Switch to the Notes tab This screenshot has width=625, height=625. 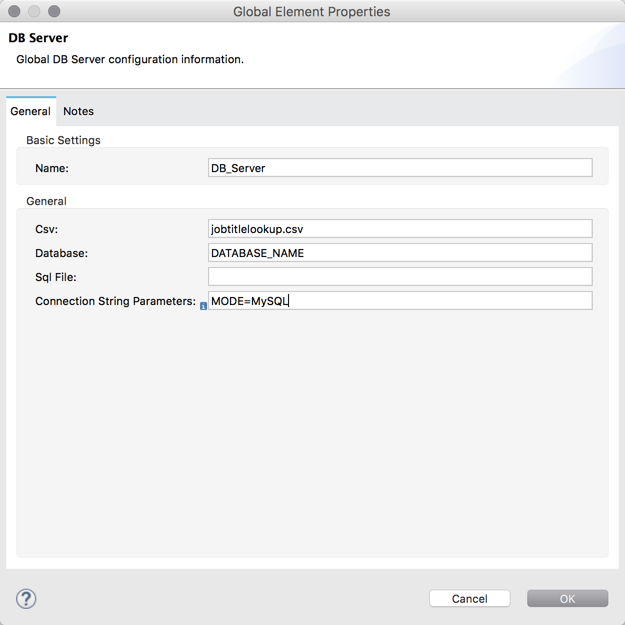pyautogui.click(x=79, y=111)
